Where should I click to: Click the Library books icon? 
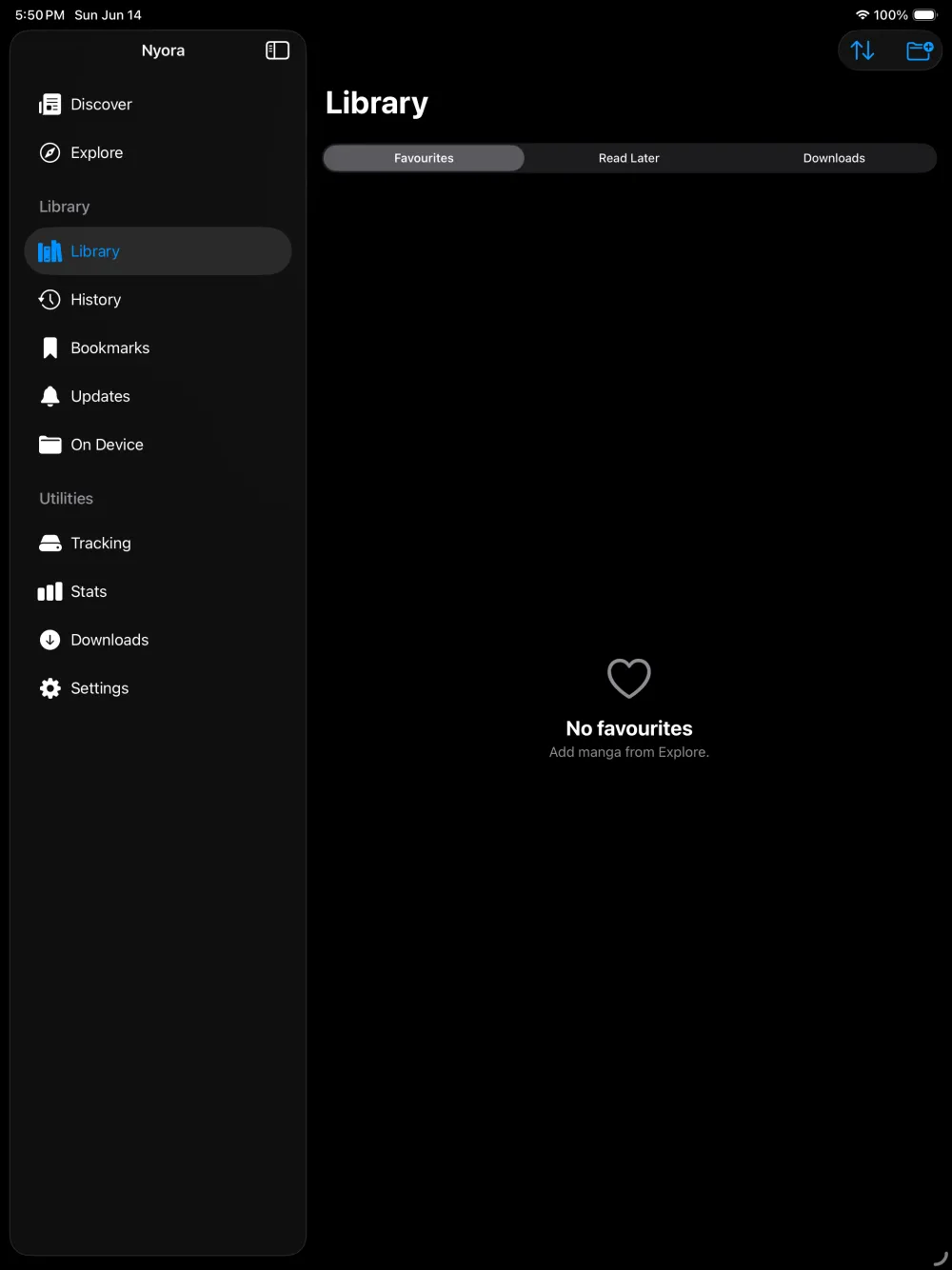pos(50,251)
